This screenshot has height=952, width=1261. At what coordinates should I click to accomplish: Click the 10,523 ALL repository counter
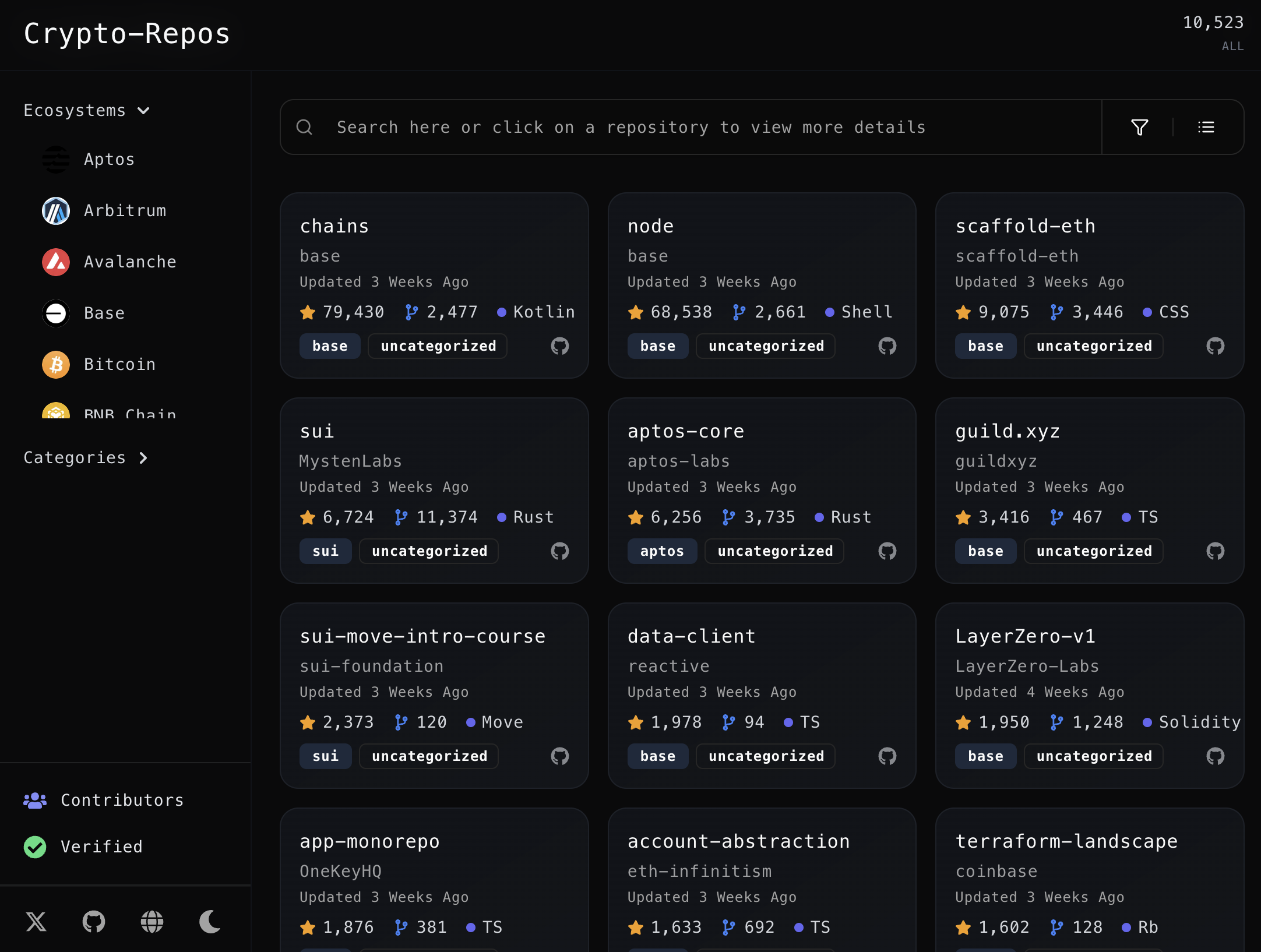(x=1213, y=33)
